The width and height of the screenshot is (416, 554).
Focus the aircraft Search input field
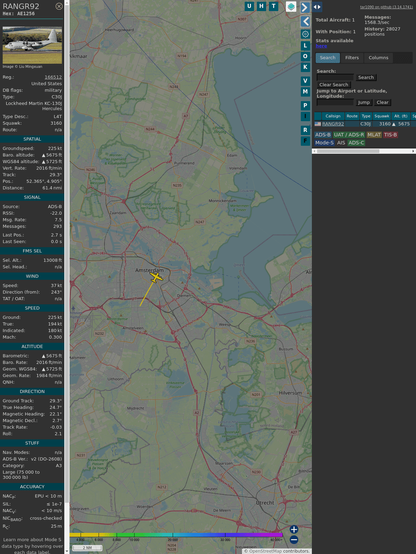click(335, 77)
